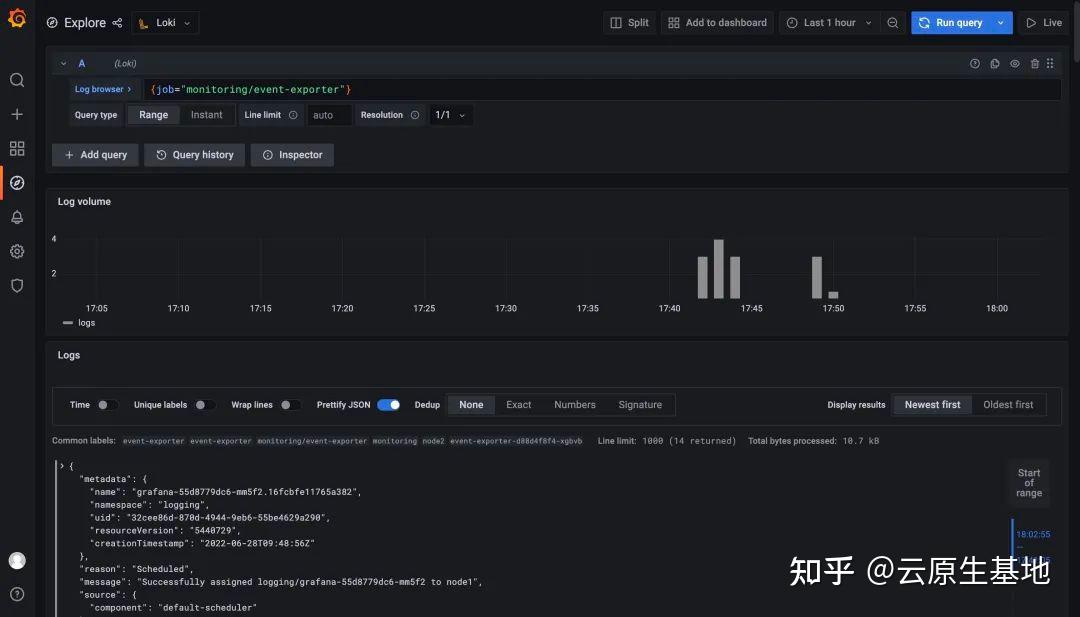Viewport: 1080px width, 617px height.
Task: Open the Loki data source picker
Action: (x=164, y=22)
